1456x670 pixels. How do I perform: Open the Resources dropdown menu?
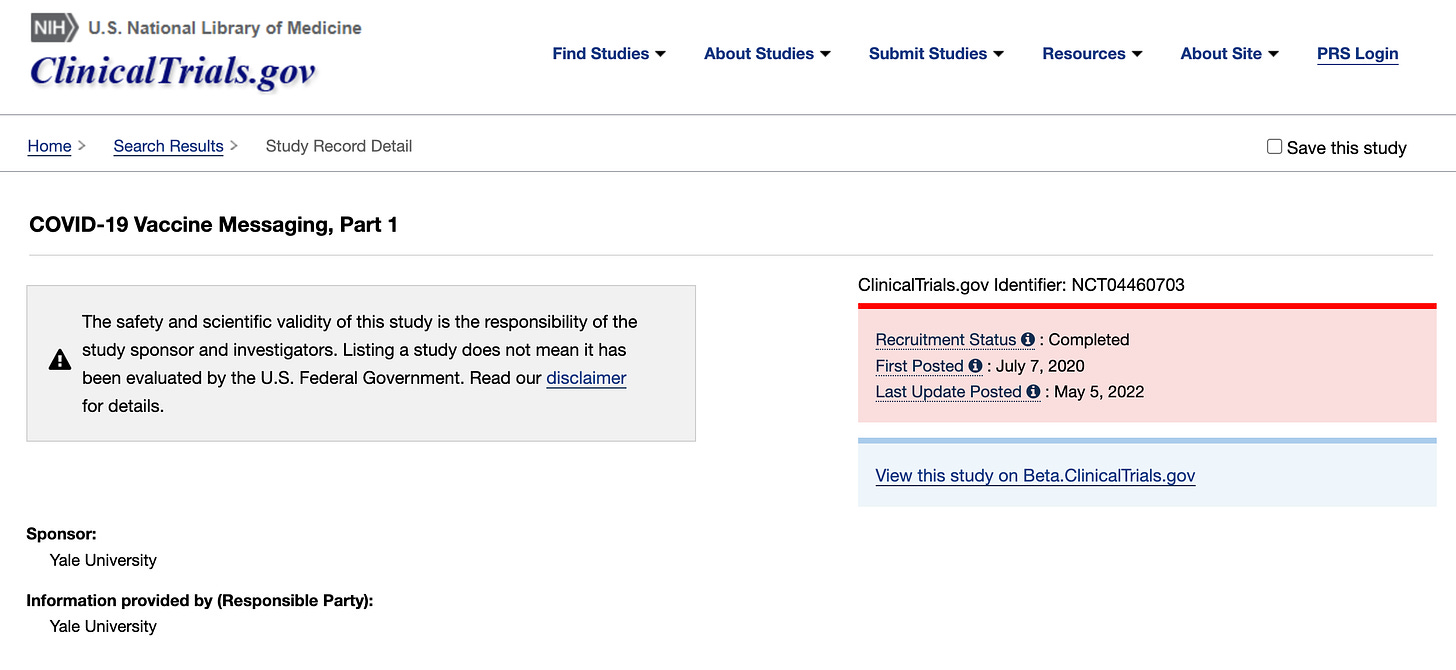1092,54
